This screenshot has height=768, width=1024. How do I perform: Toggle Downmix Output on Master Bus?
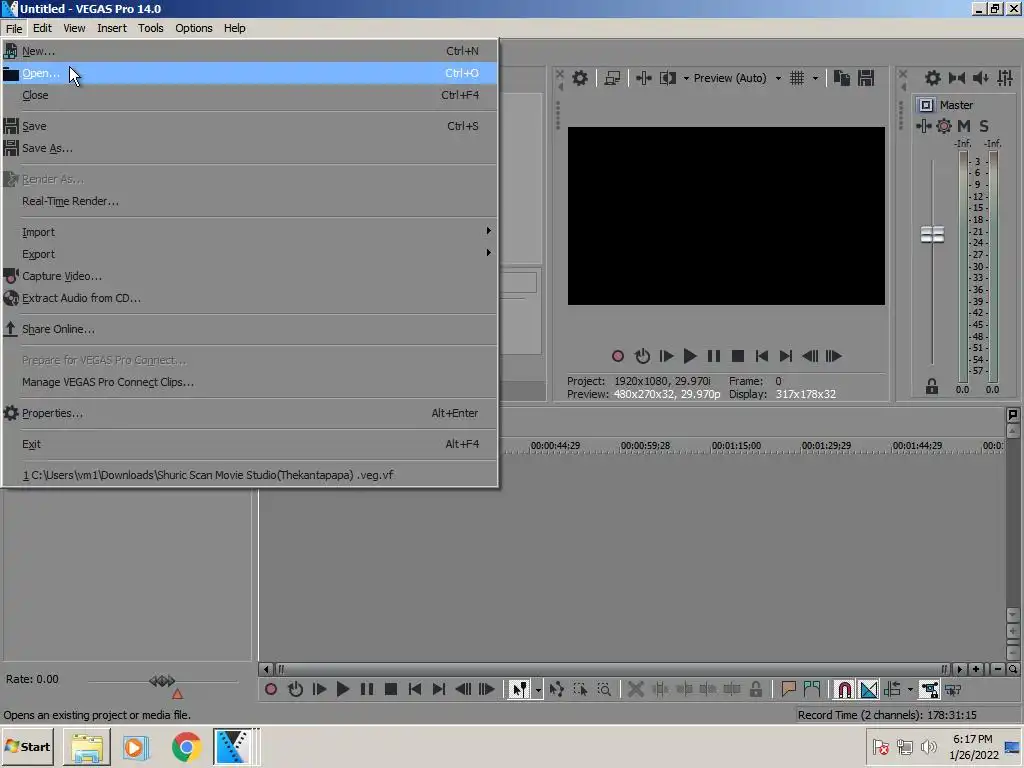coord(957,78)
